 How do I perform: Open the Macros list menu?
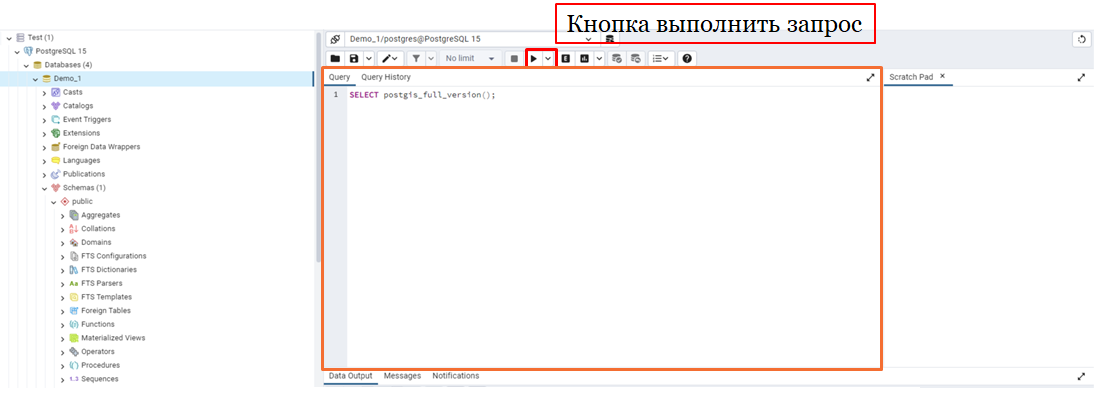coord(660,59)
